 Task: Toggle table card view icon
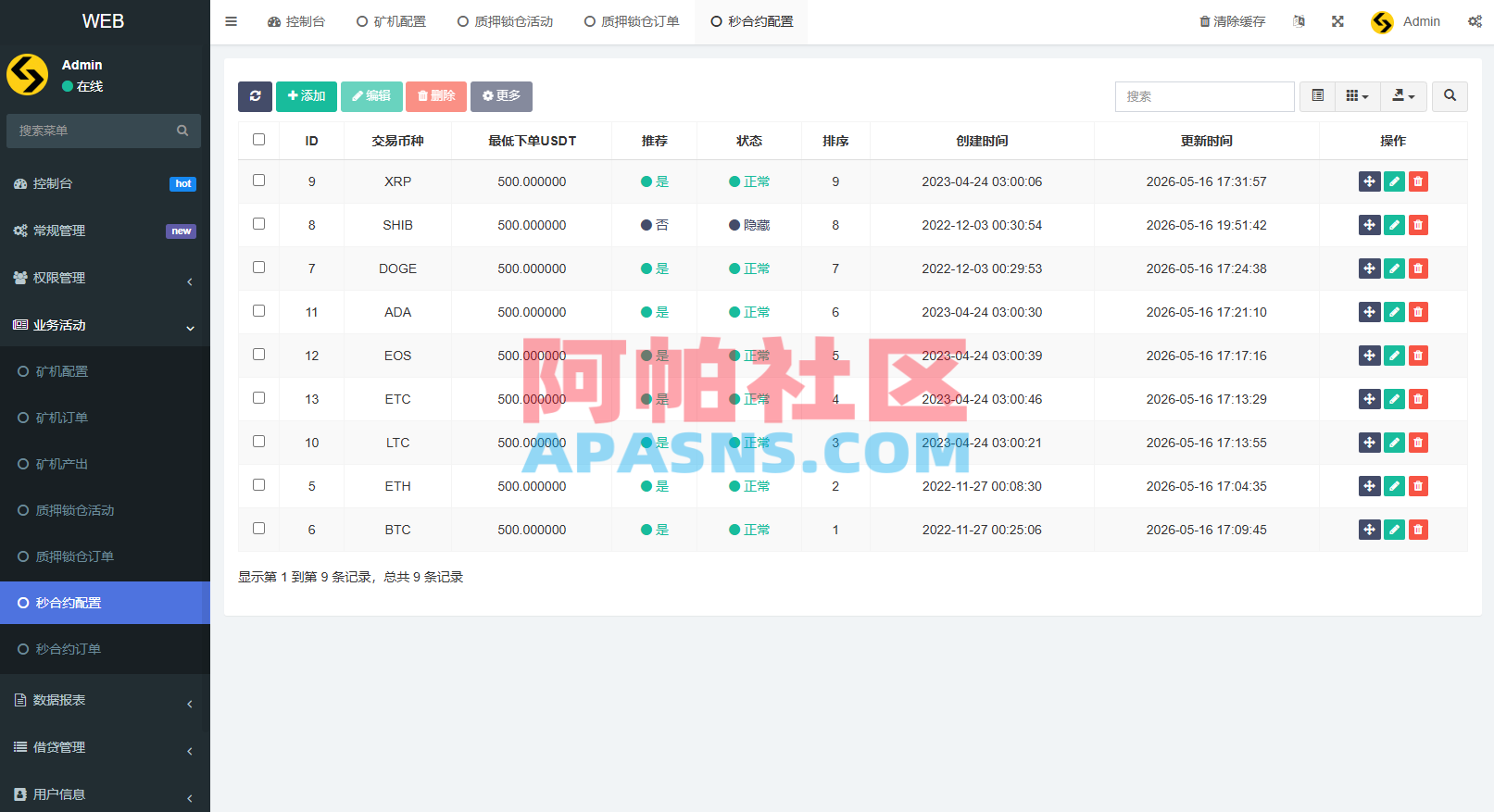coord(1317,96)
